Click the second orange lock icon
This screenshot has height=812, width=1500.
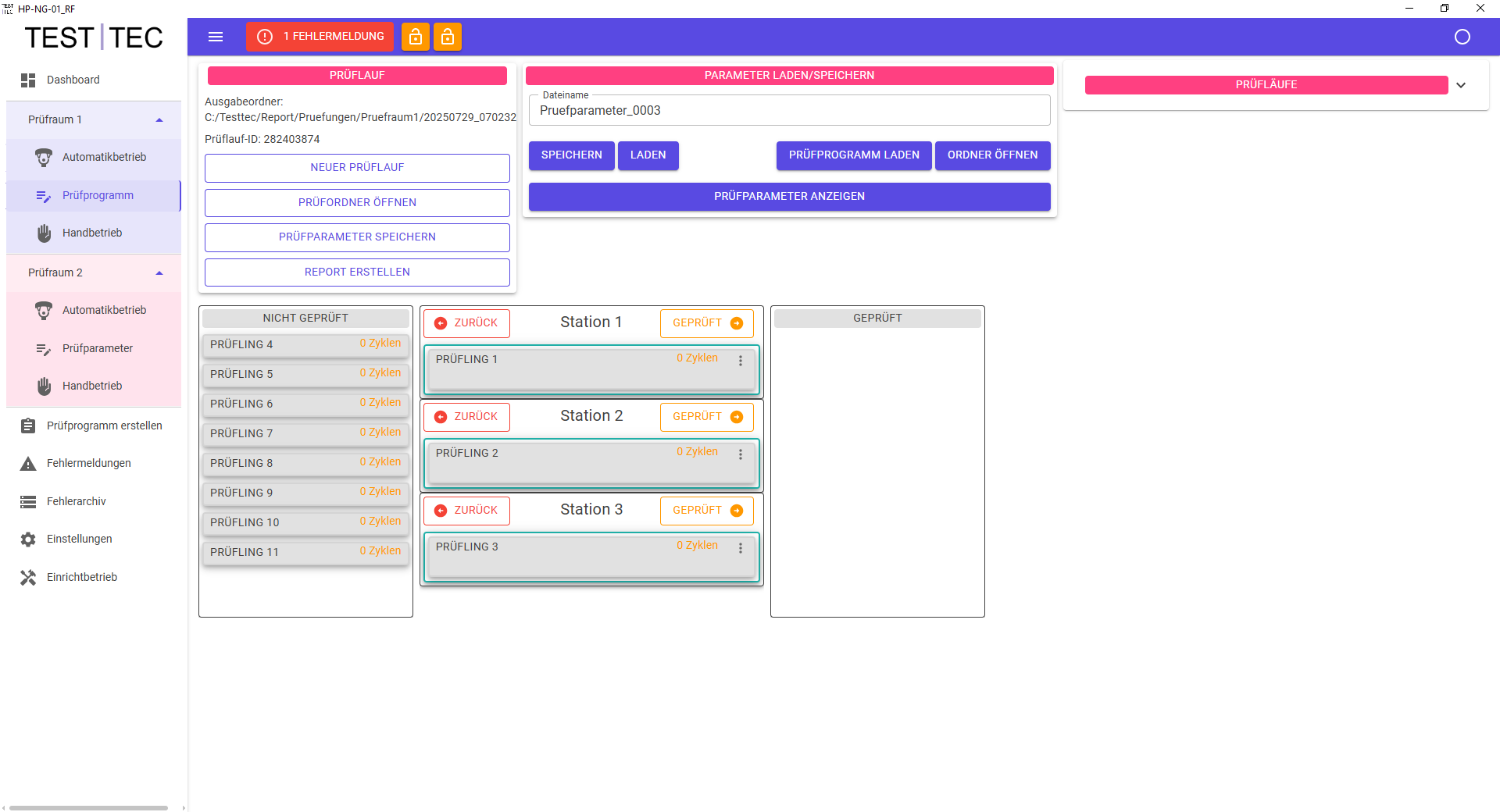click(448, 37)
